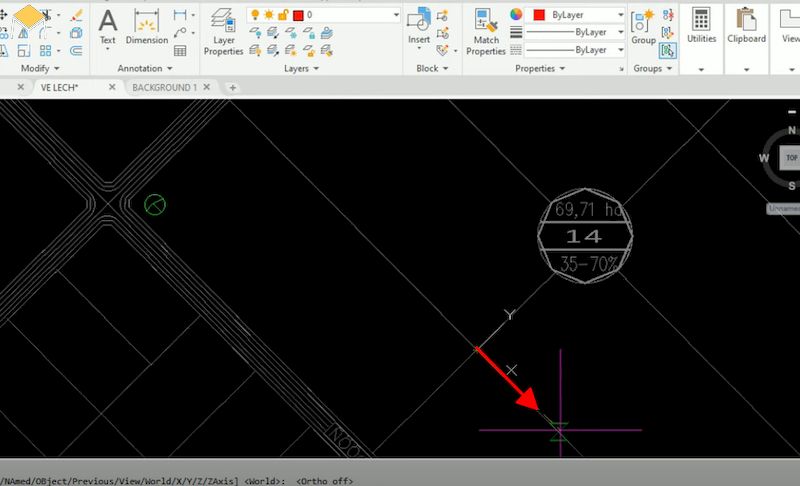Image resolution: width=800 pixels, height=486 pixels.
Task: Select the Linear dimension icon
Action: [x=180, y=15]
